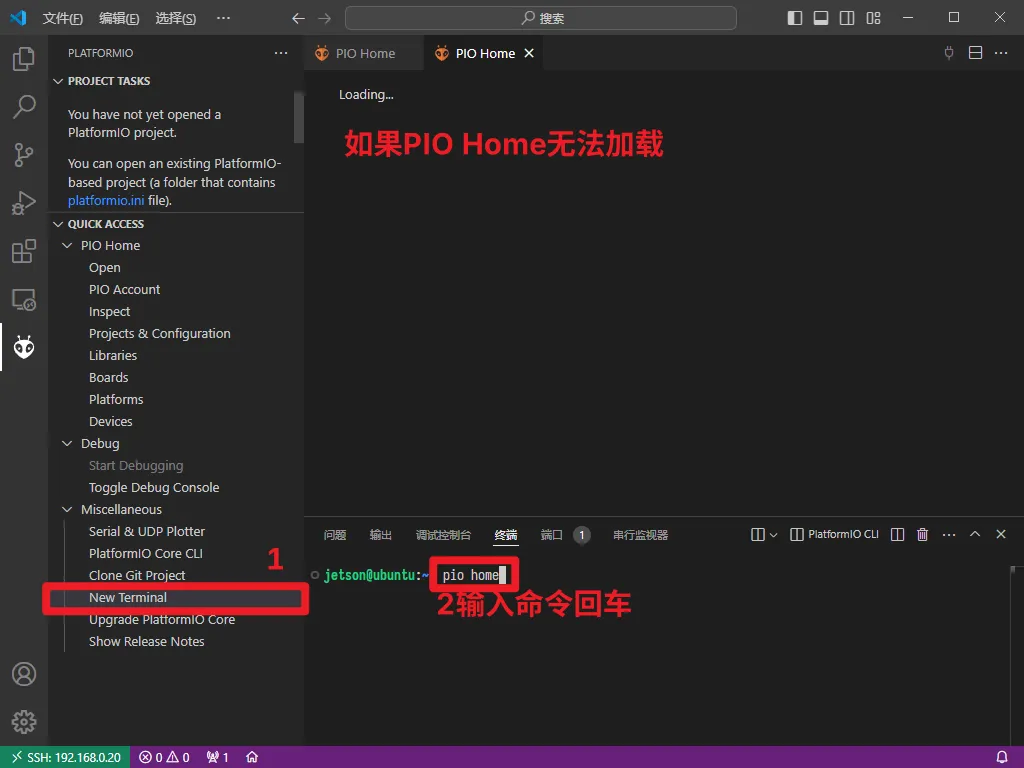Open the Extensions view
Image resolution: width=1024 pixels, height=768 pixels.
point(24,251)
